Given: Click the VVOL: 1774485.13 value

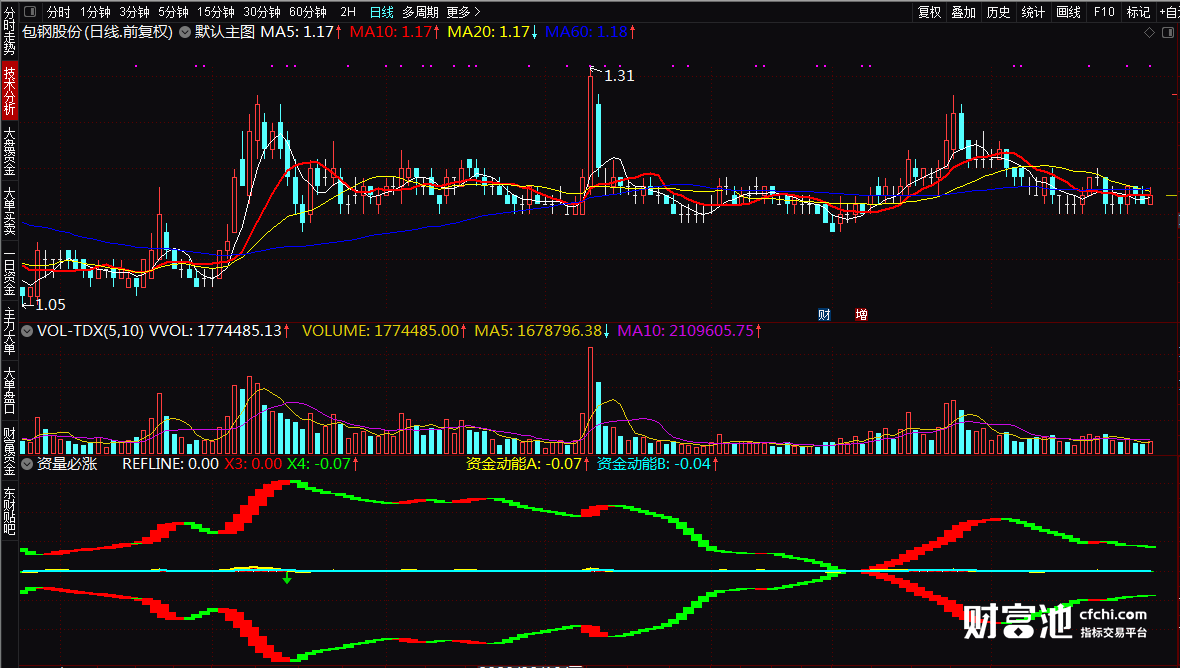Looking at the screenshot, I should coord(219,331).
